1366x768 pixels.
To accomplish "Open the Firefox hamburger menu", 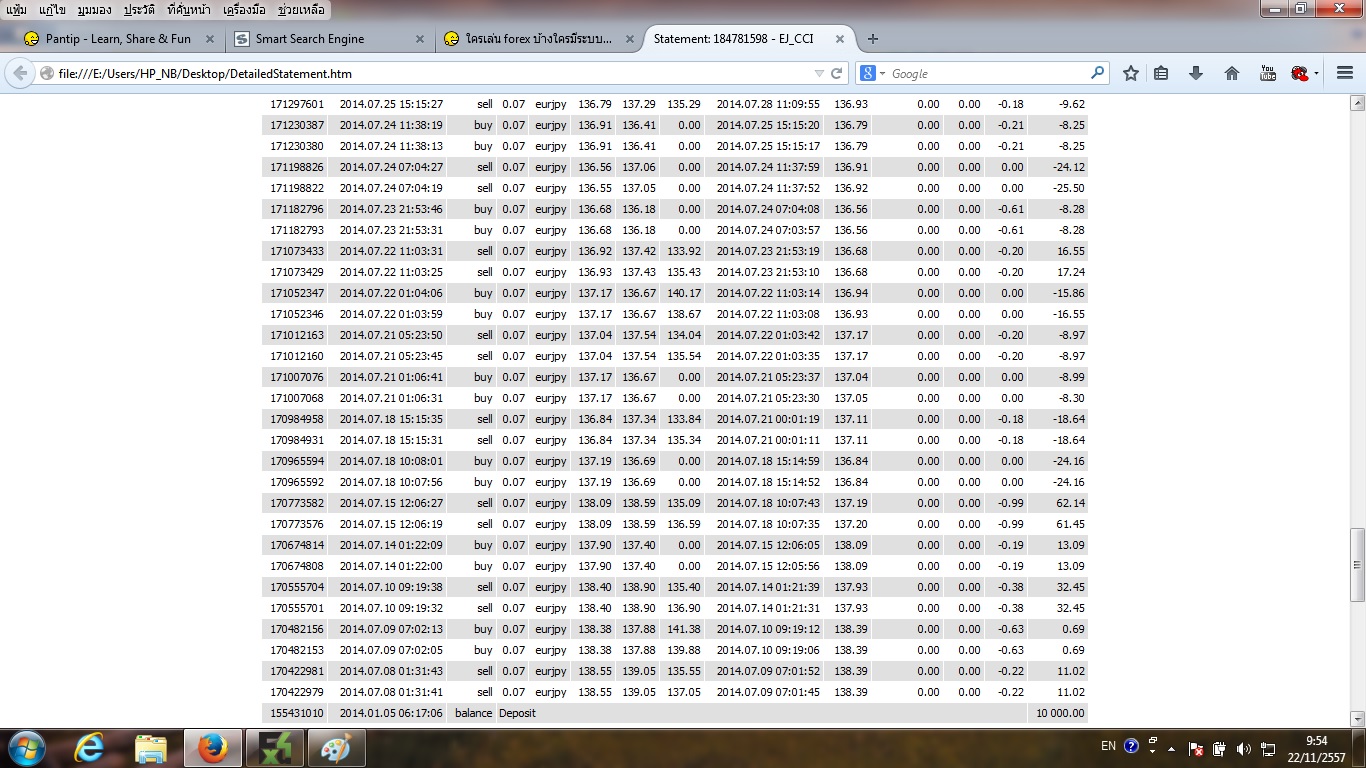I will tap(1344, 73).
